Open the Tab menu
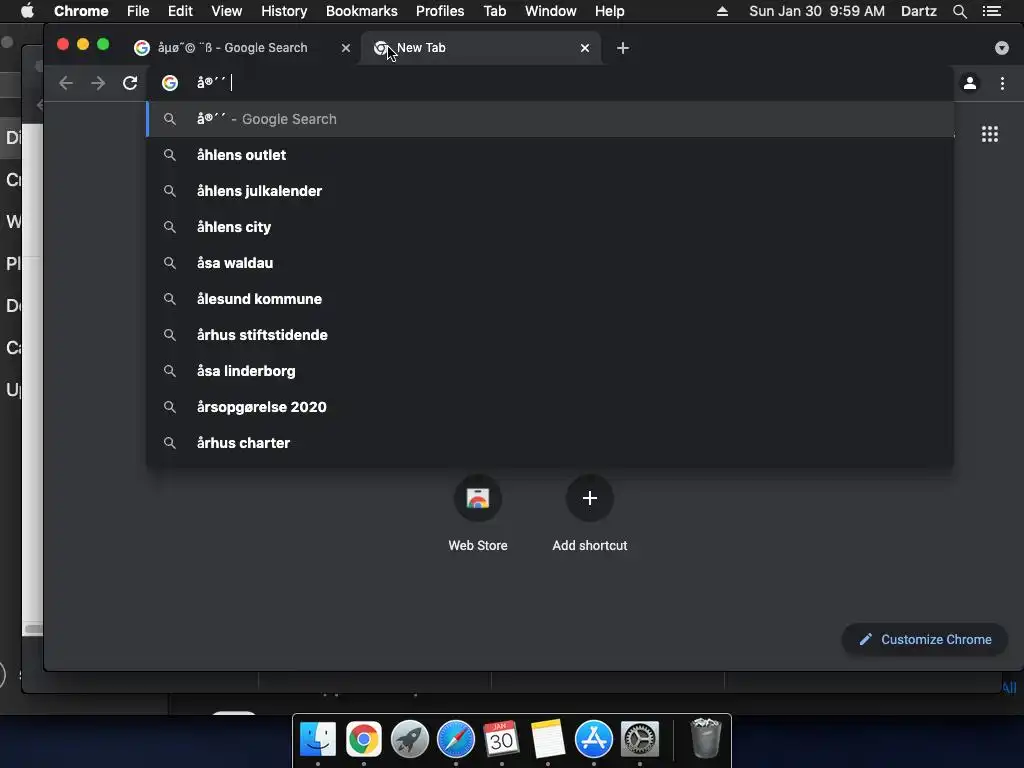1024x768 pixels. (x=494, y=11)
